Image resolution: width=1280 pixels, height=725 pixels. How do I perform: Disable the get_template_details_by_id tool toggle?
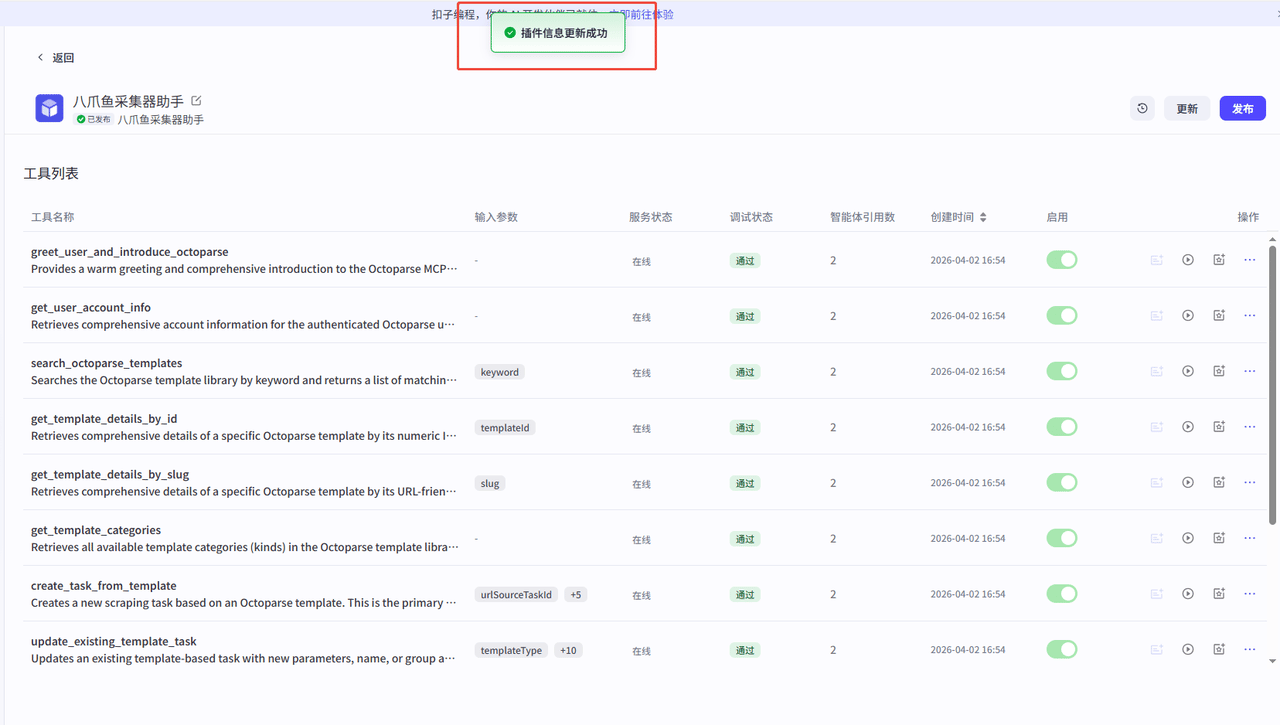point(1062,427)
